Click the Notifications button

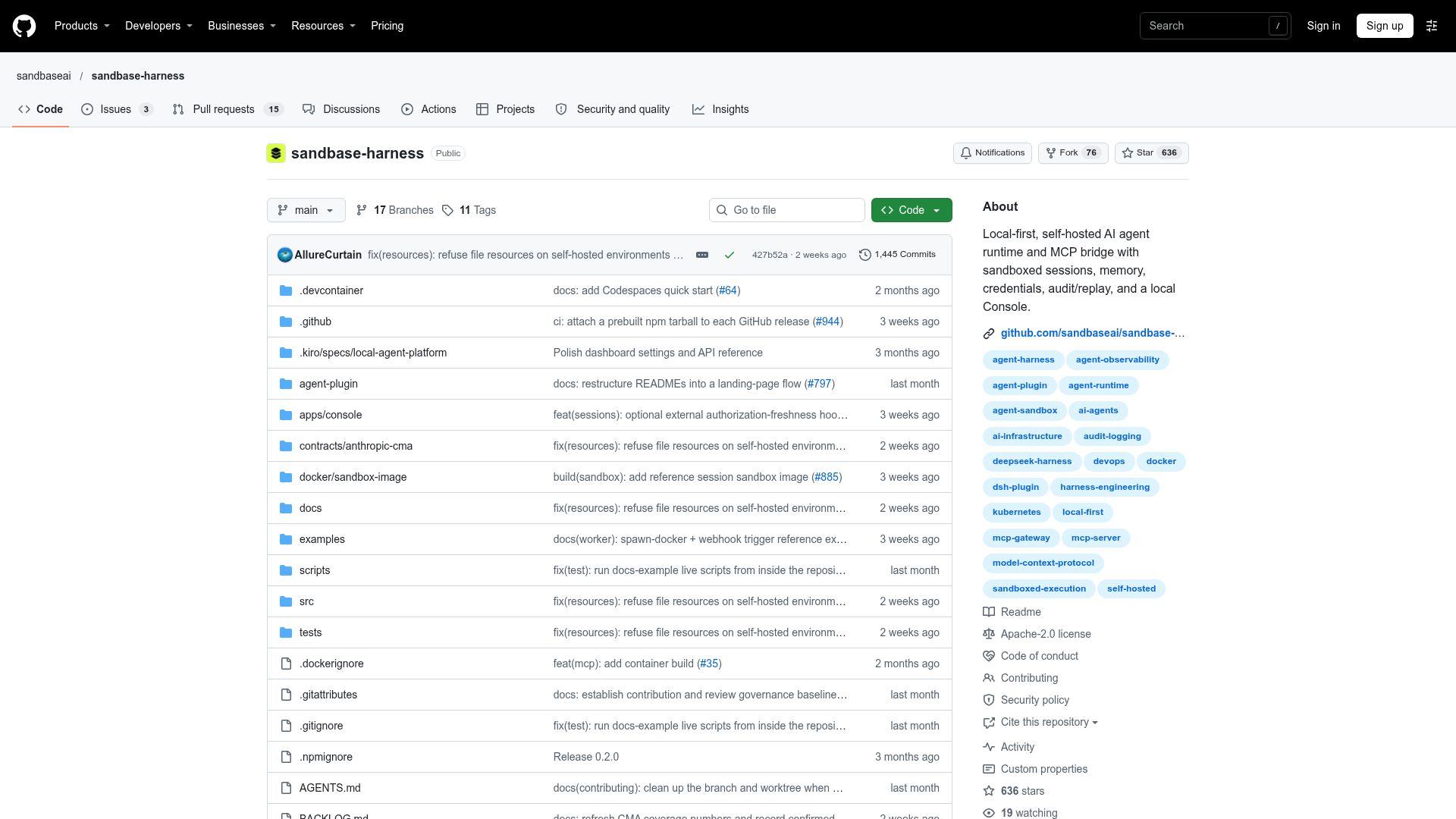[993, 153]
